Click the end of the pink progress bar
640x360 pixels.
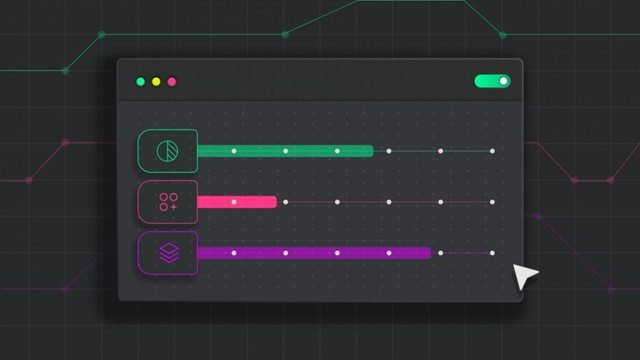point(274,202)
